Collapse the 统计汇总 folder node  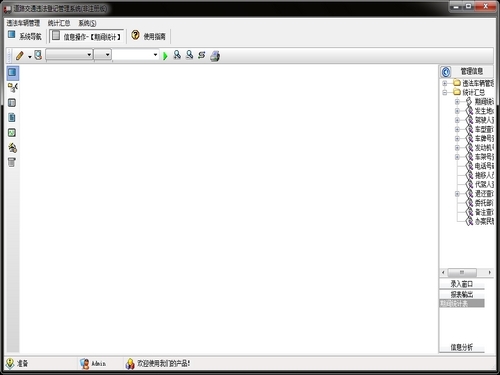[x=445, y=92]
